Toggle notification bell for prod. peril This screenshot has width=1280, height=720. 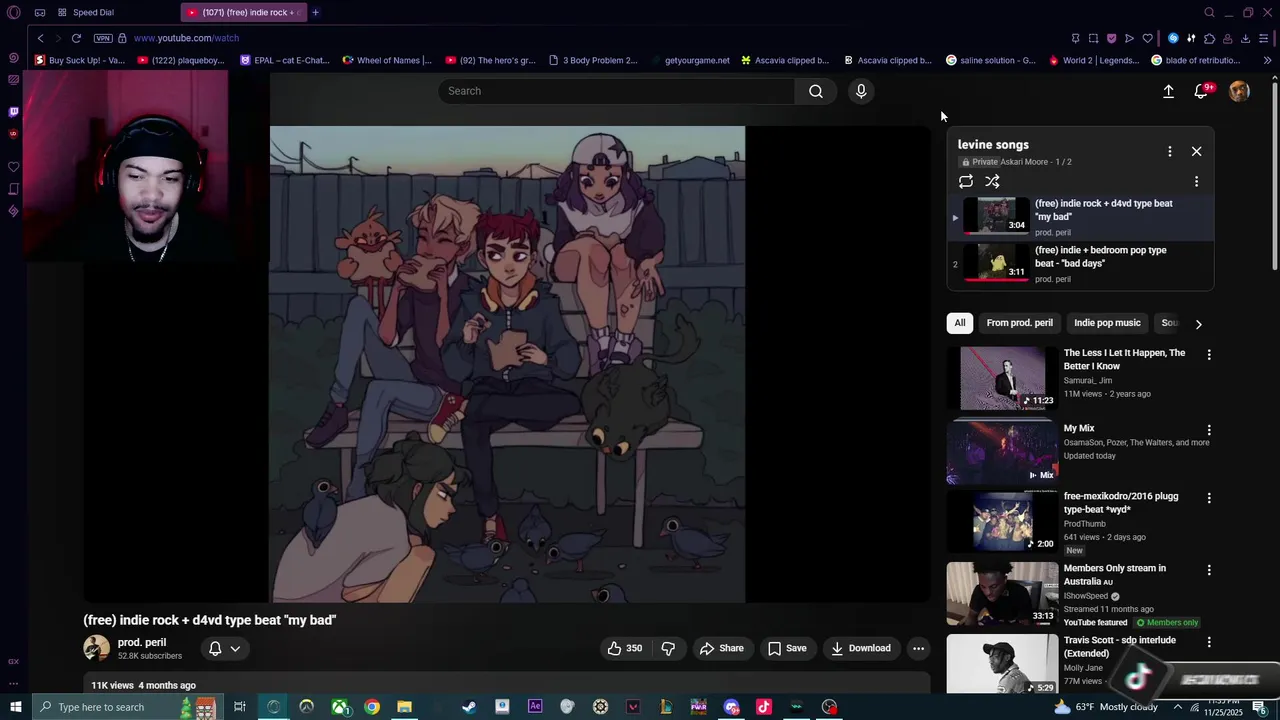click(214, 648)
